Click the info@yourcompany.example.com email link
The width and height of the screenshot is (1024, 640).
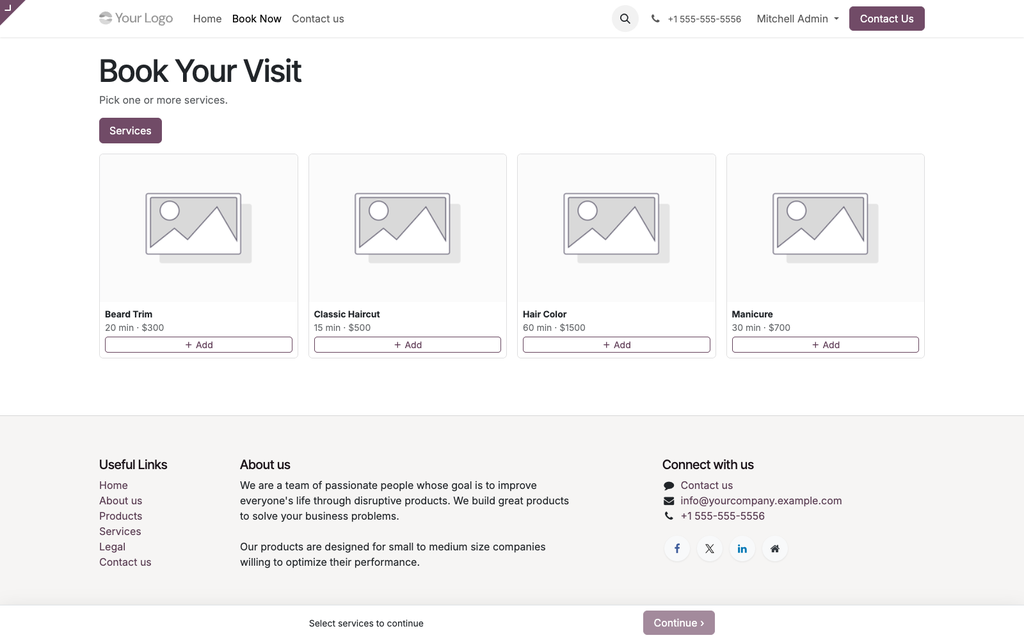coord(761,501)
